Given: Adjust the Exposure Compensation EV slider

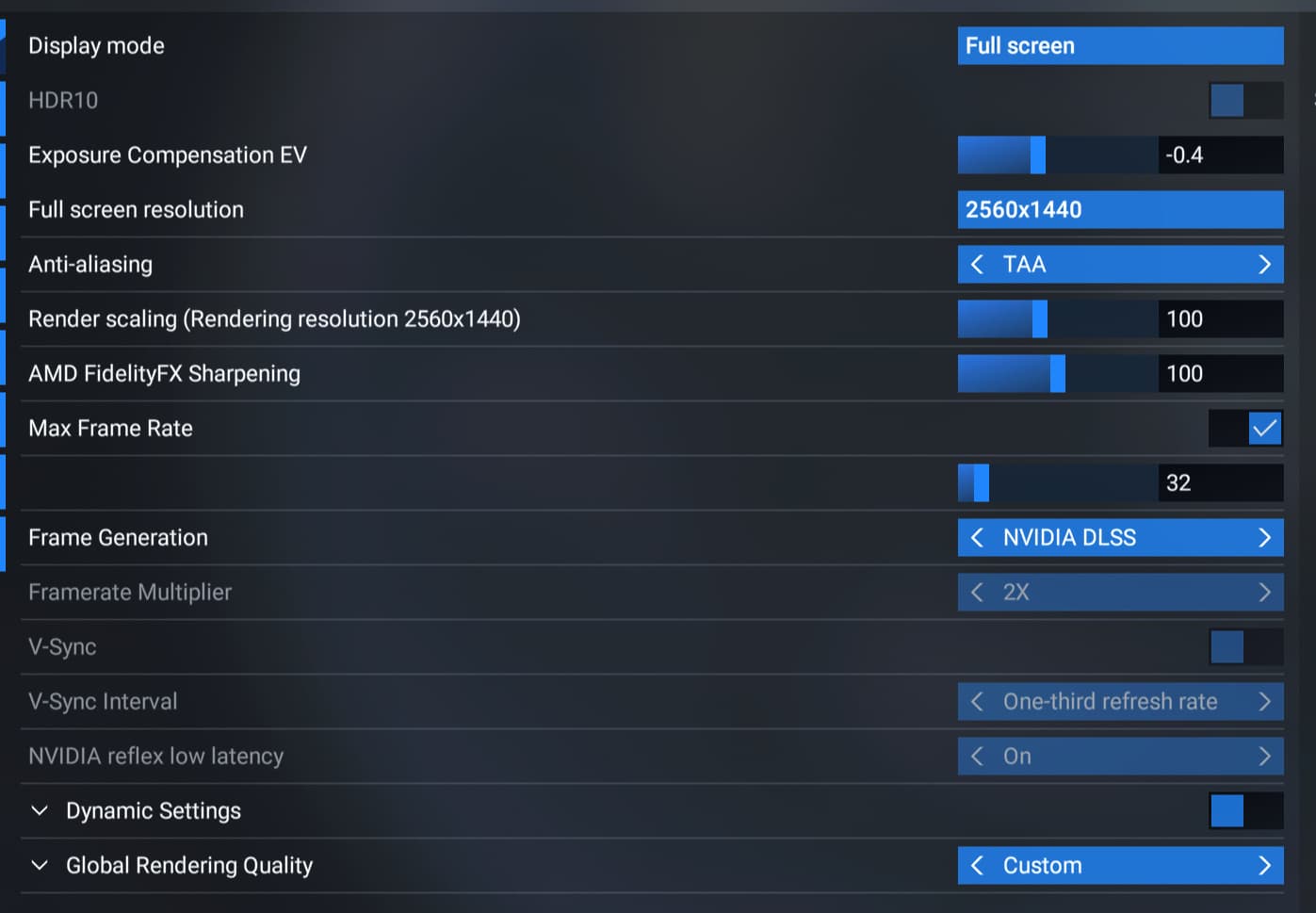Looking at the screenshot, I should (1058, 155).
